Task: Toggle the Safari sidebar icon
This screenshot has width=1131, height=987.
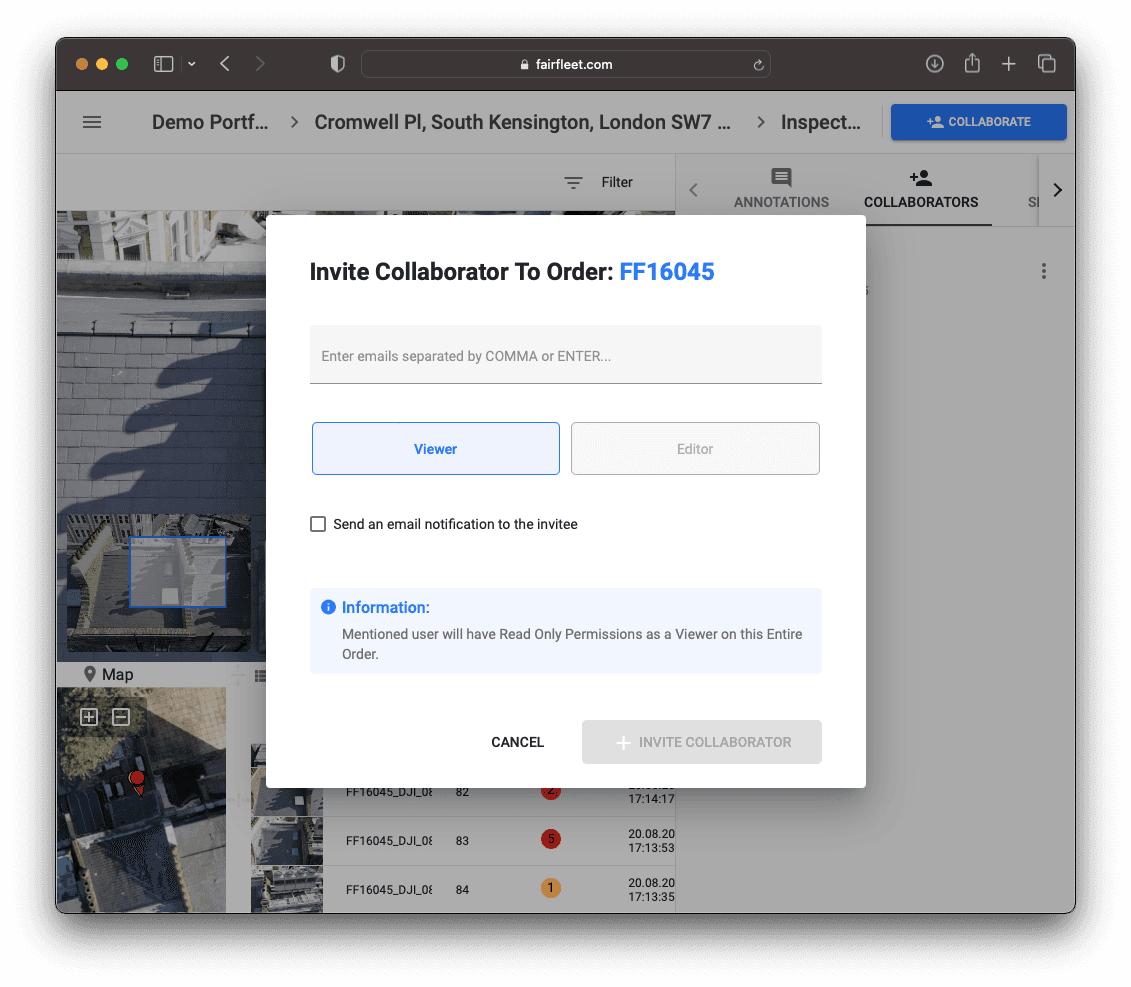Action: 164,64
